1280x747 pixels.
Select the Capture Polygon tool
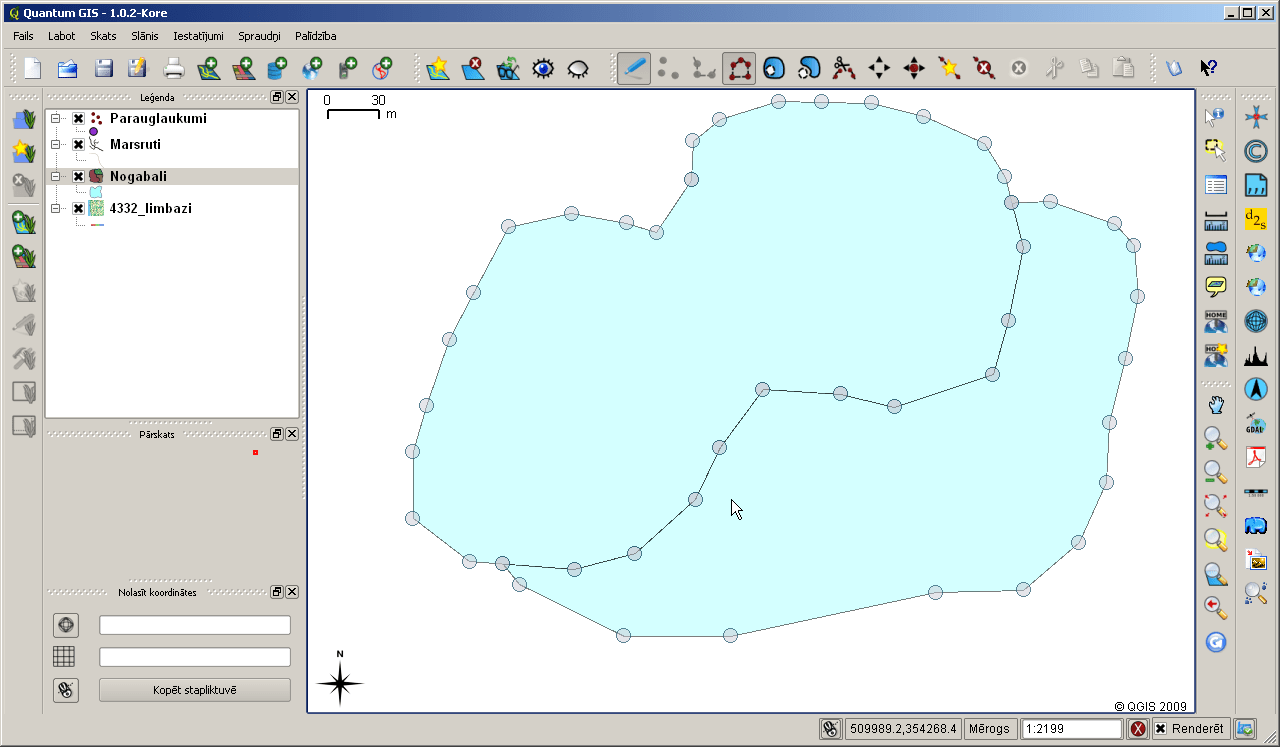739,68
